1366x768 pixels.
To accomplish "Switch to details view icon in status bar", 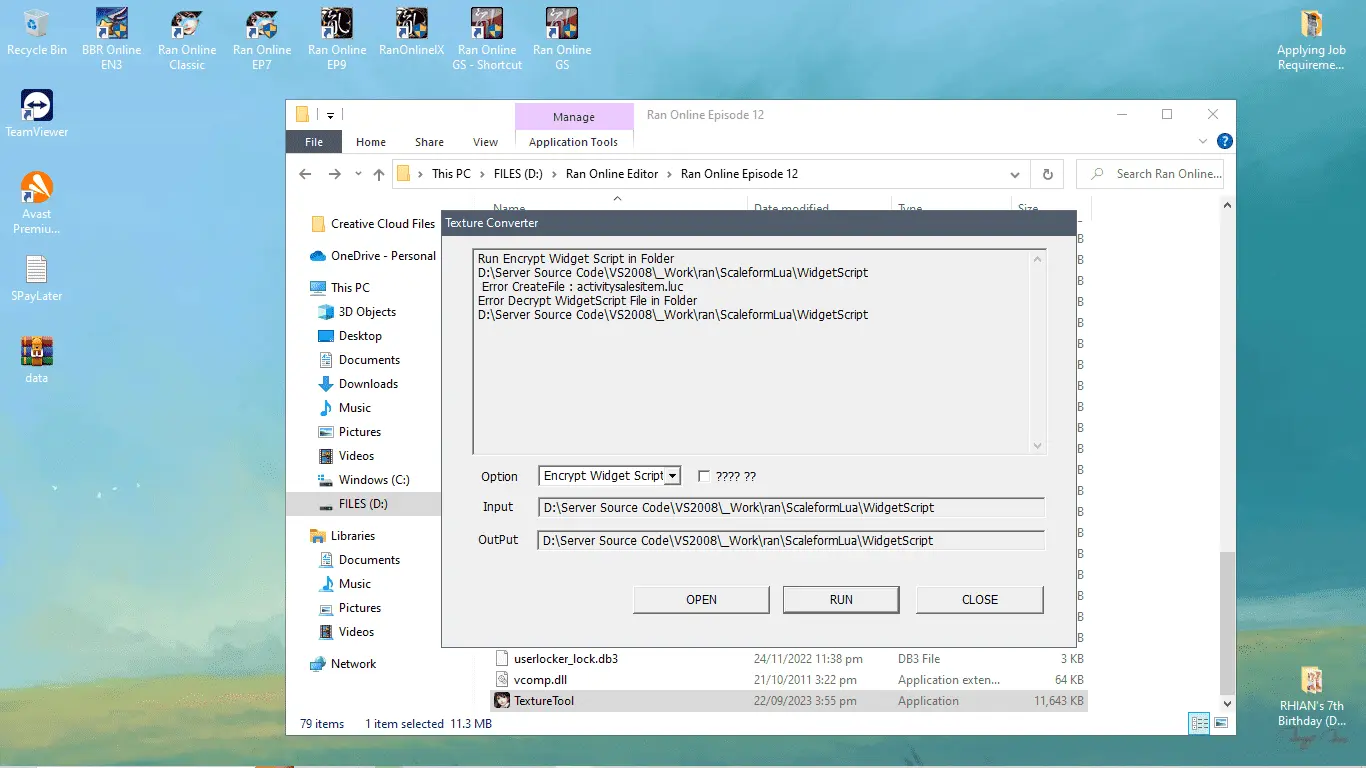I will [x=1198, y=723].
